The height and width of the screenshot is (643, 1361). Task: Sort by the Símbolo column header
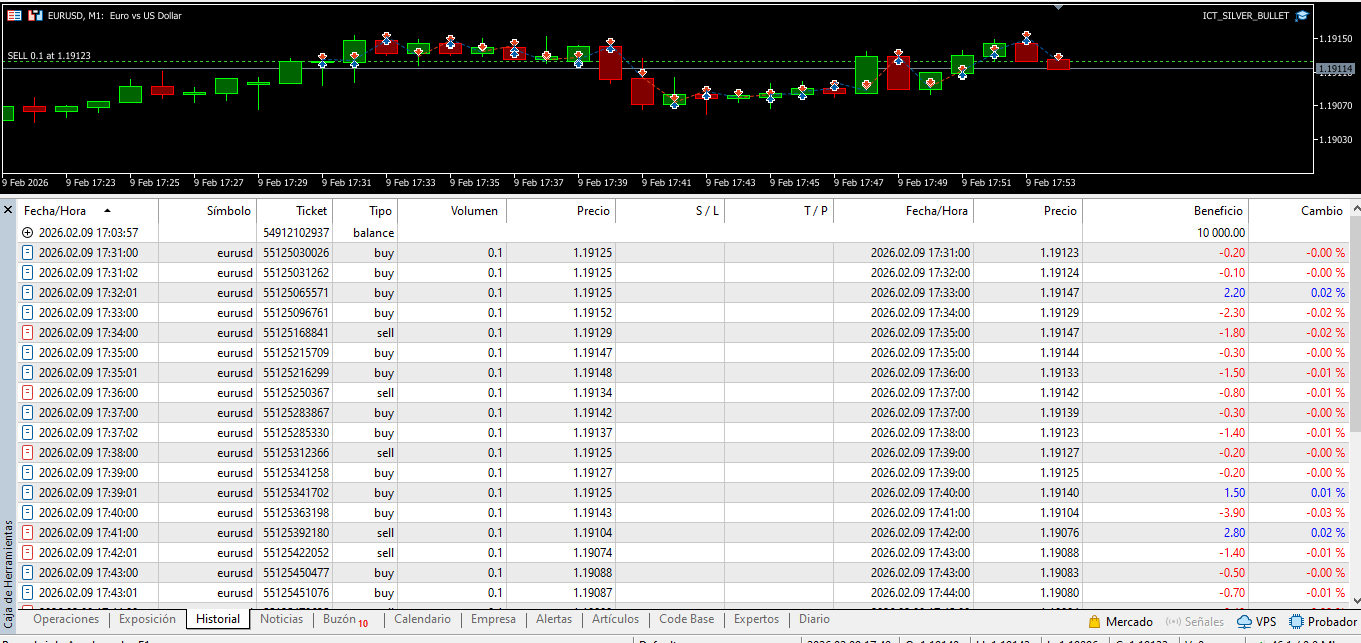click(228, 211)
